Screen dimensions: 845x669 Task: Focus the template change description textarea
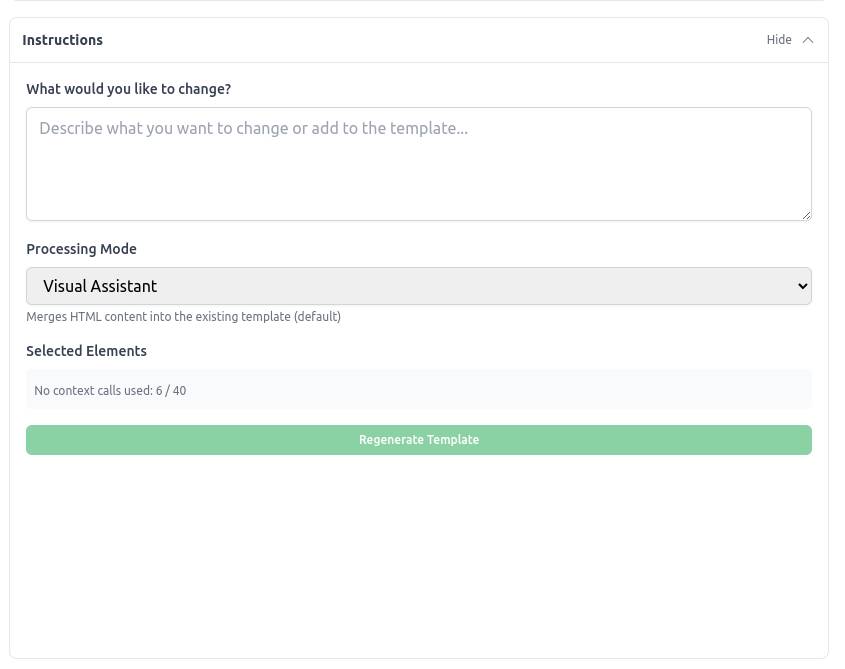[418, 164]
